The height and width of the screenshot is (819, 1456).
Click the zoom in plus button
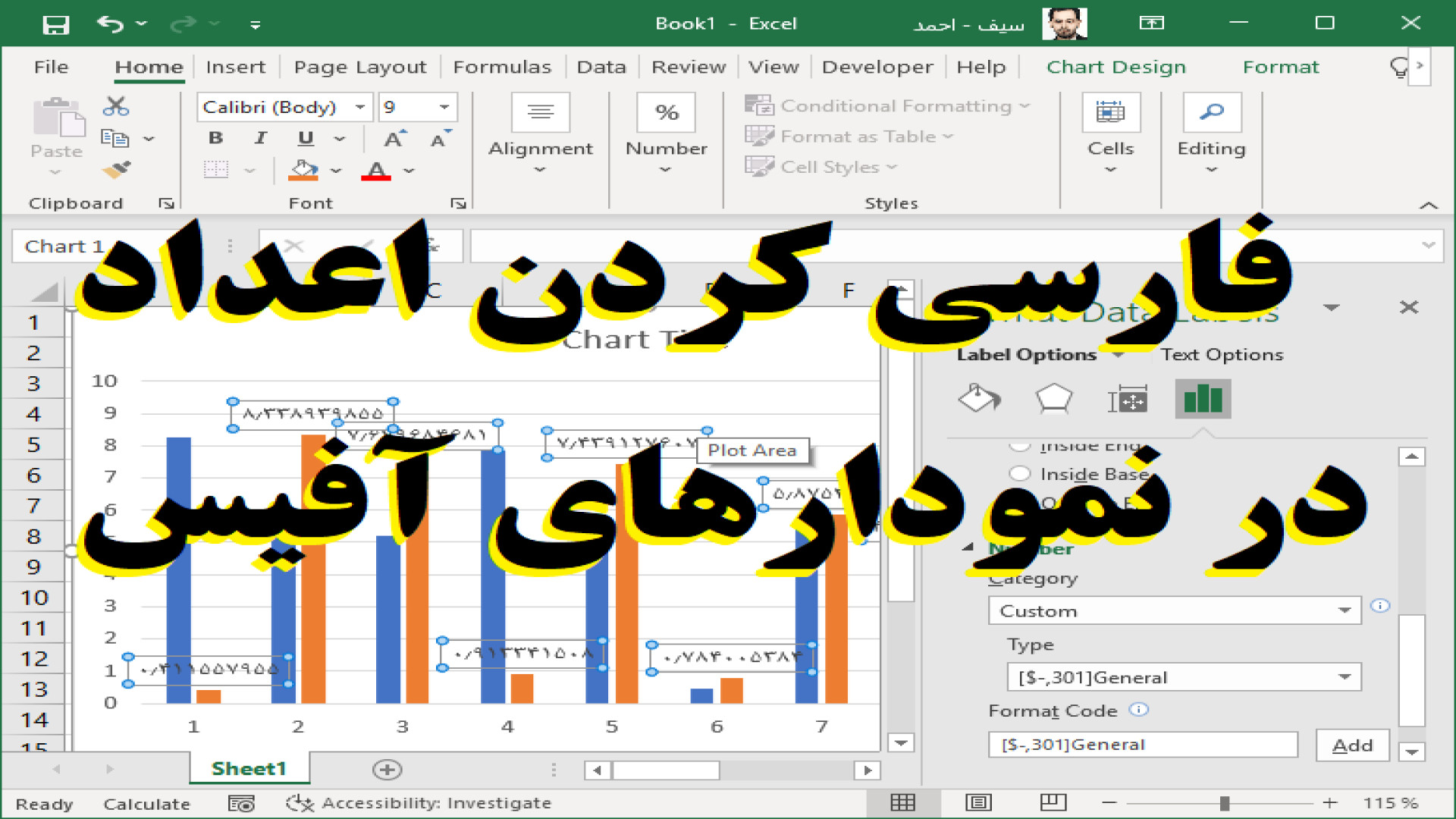[1329, 802]
